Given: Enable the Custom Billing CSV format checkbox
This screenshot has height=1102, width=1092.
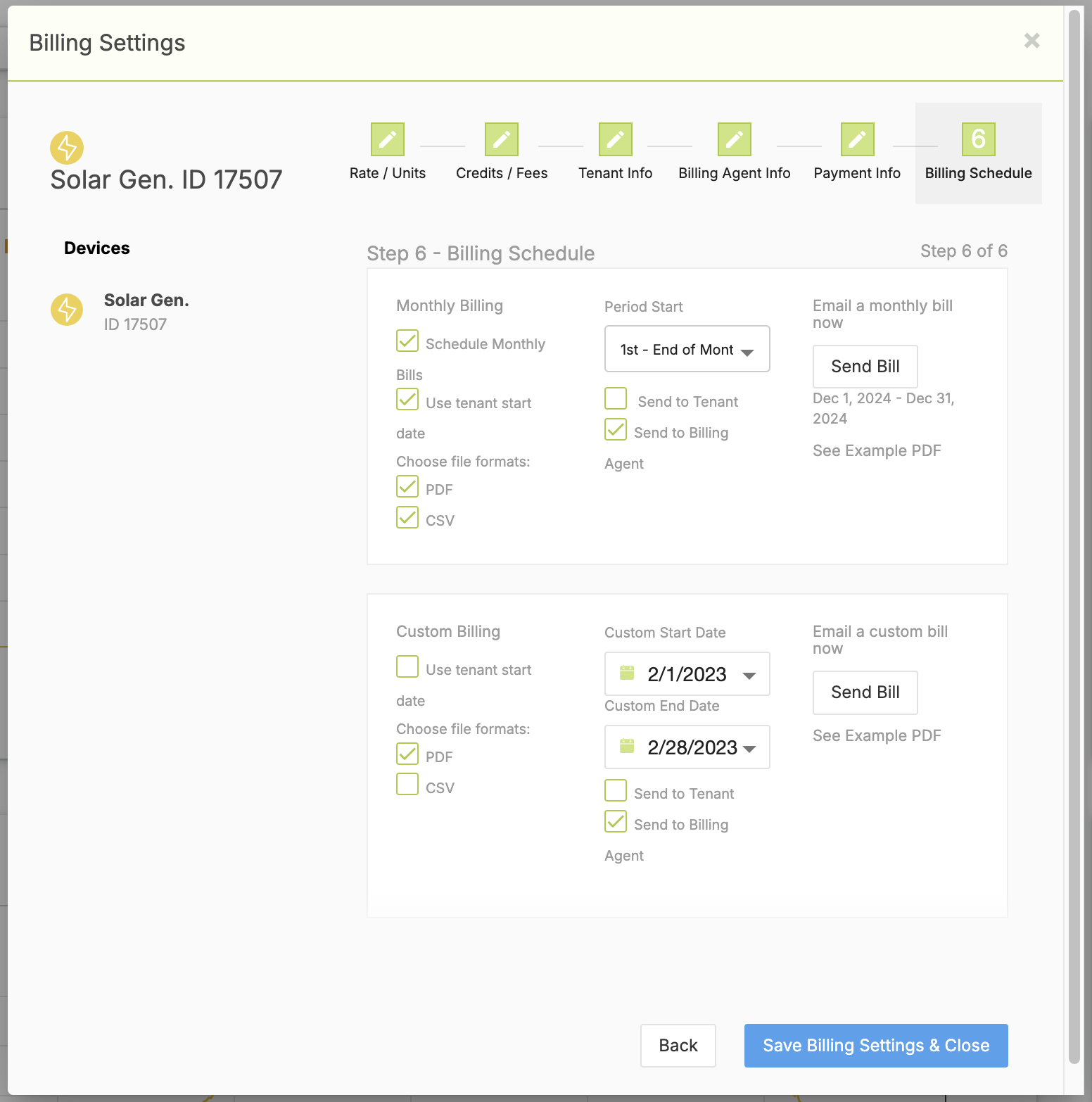Looking at the screenshot, I should click(x=407, y=784).
